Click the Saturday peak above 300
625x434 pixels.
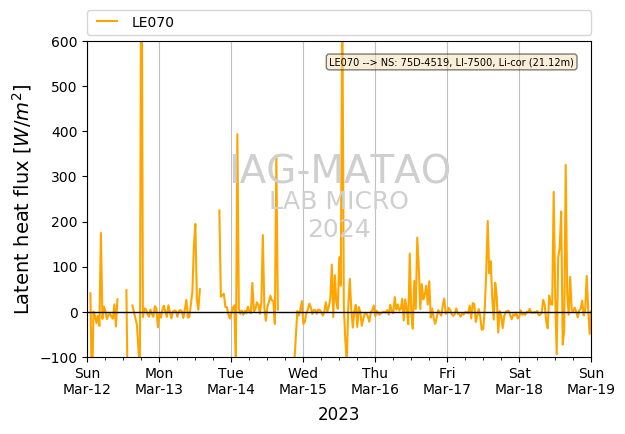tap(565, 165)
